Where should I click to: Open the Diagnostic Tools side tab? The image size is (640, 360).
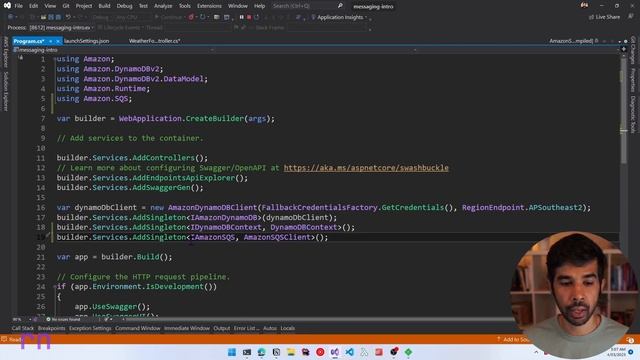[633, 114]
